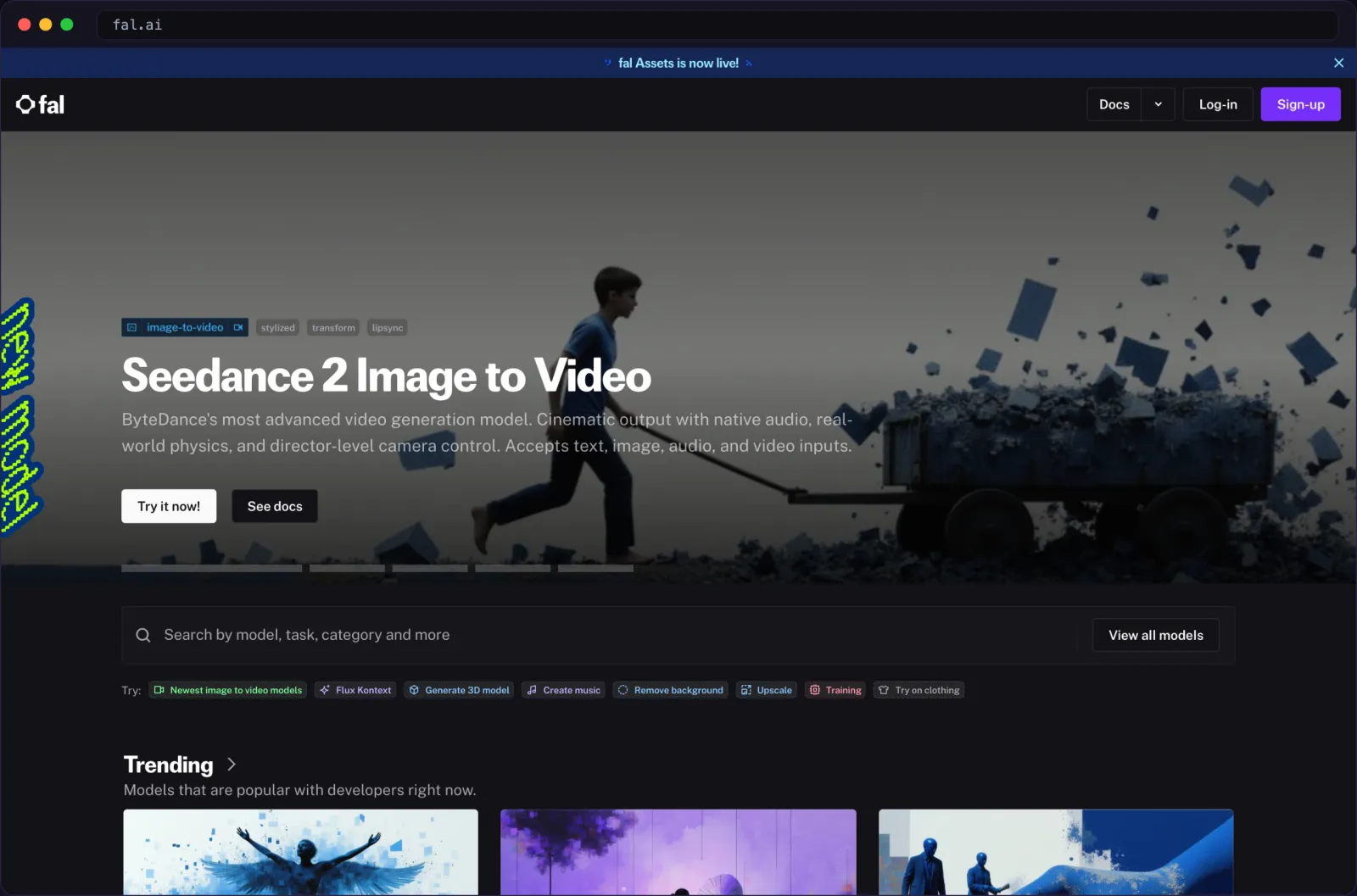Open the Docs page
Image resolution: width=1357 pixels, height=896 pixels.
(1114, 104)
